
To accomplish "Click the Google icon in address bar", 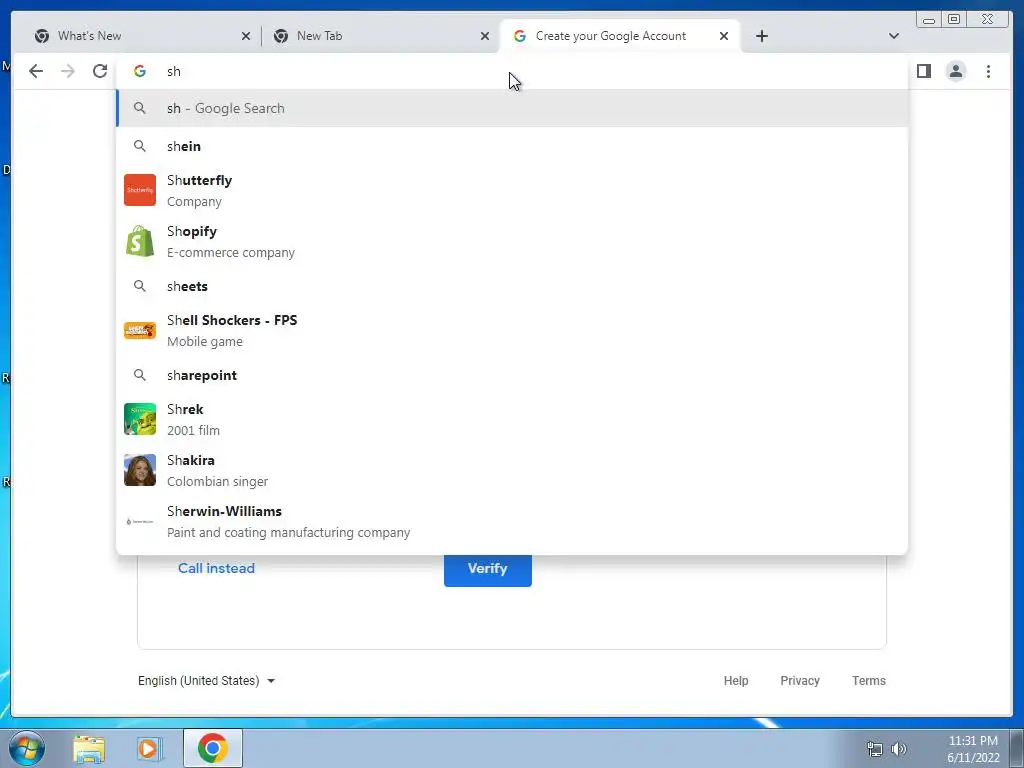I will click(140, 71).
